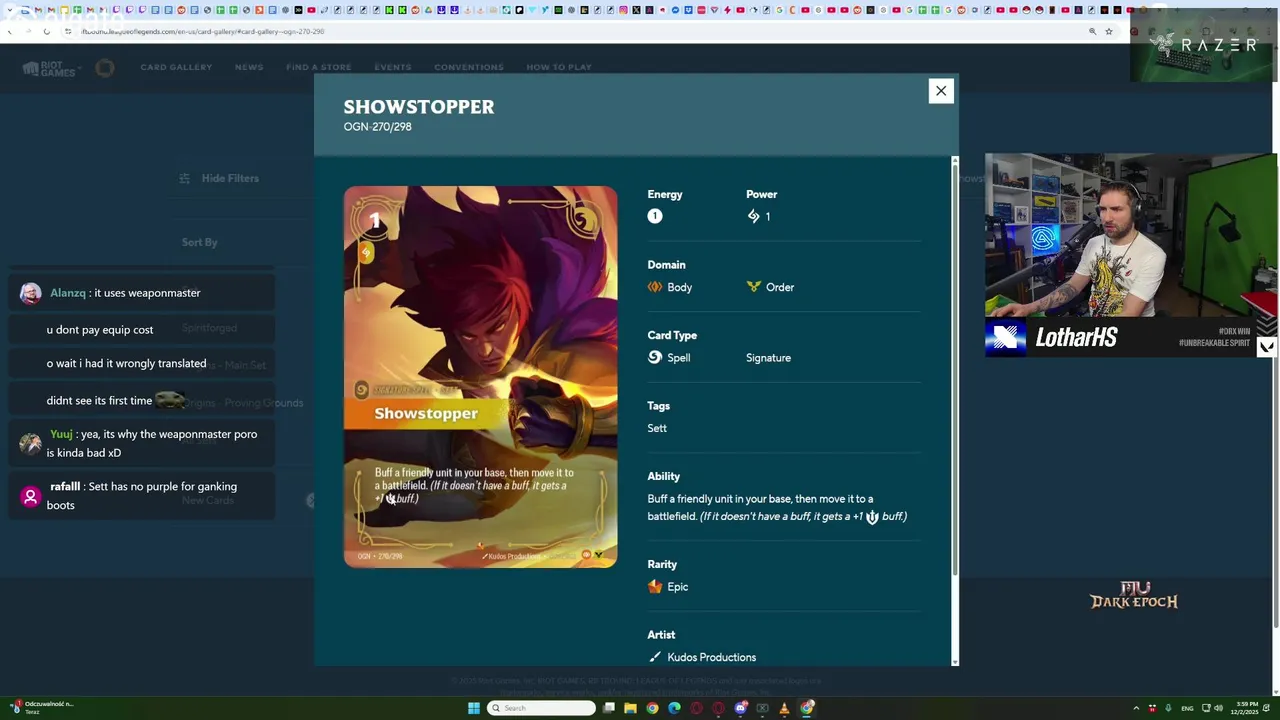Click the Body domain icon
The image size is (1280, 720).
point(654,287)
